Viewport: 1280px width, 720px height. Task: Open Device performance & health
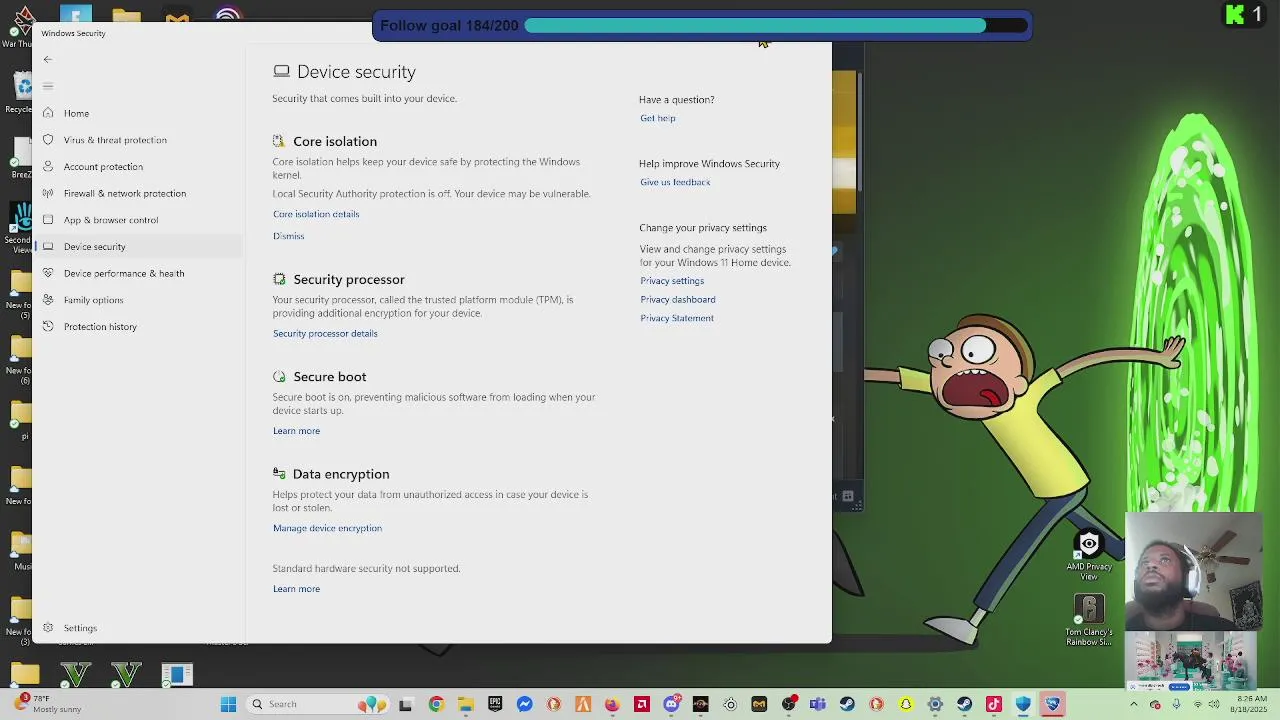[124, 273]
